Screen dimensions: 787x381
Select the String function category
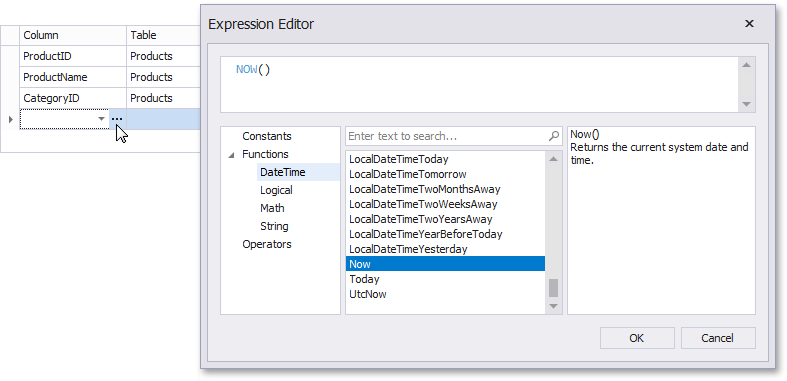(274, 226)
